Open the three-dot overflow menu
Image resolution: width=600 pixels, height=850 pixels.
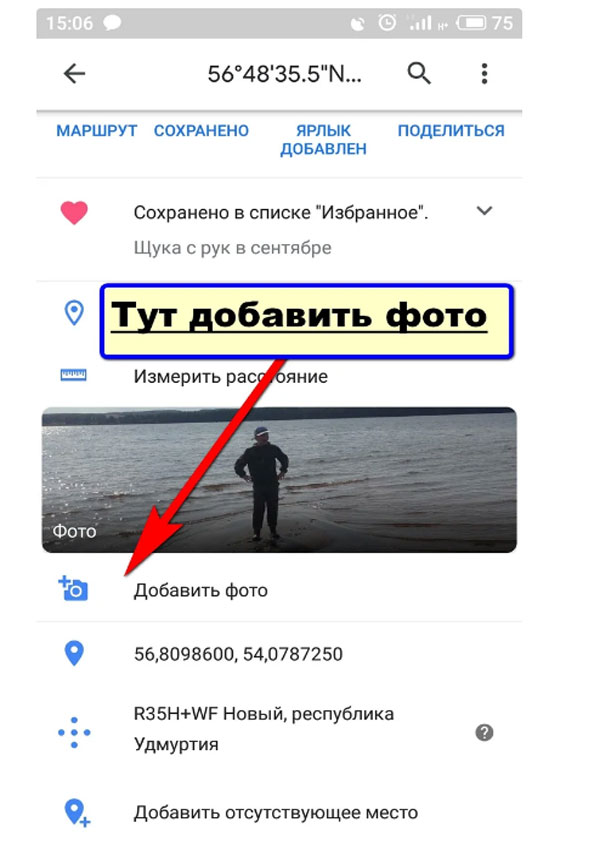pos(484,74)
